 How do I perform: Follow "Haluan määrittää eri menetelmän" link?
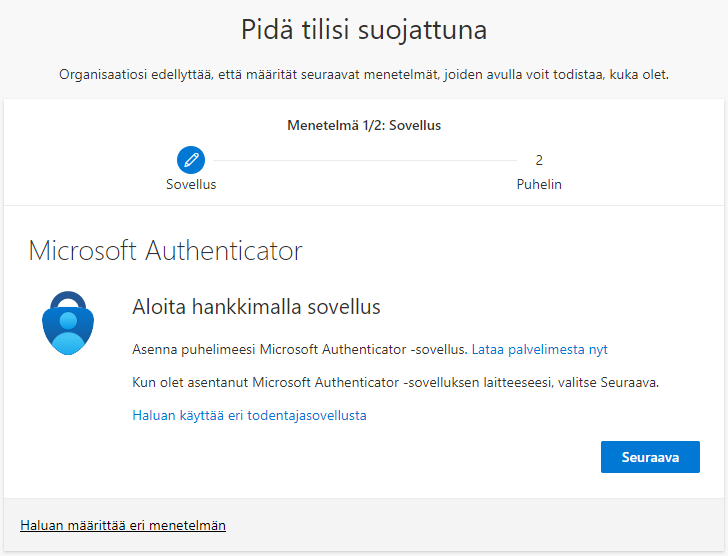click(x=123, y=524)
